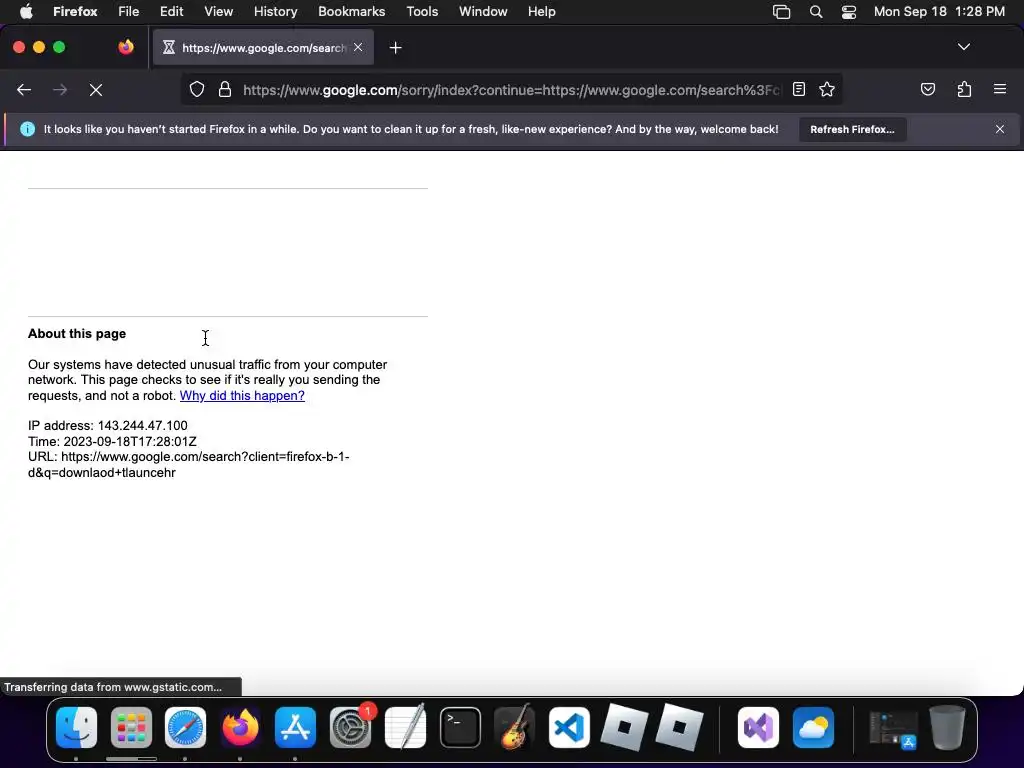
Task: Expand the list all tabs chevron
Action: click(x=963, y=47)
